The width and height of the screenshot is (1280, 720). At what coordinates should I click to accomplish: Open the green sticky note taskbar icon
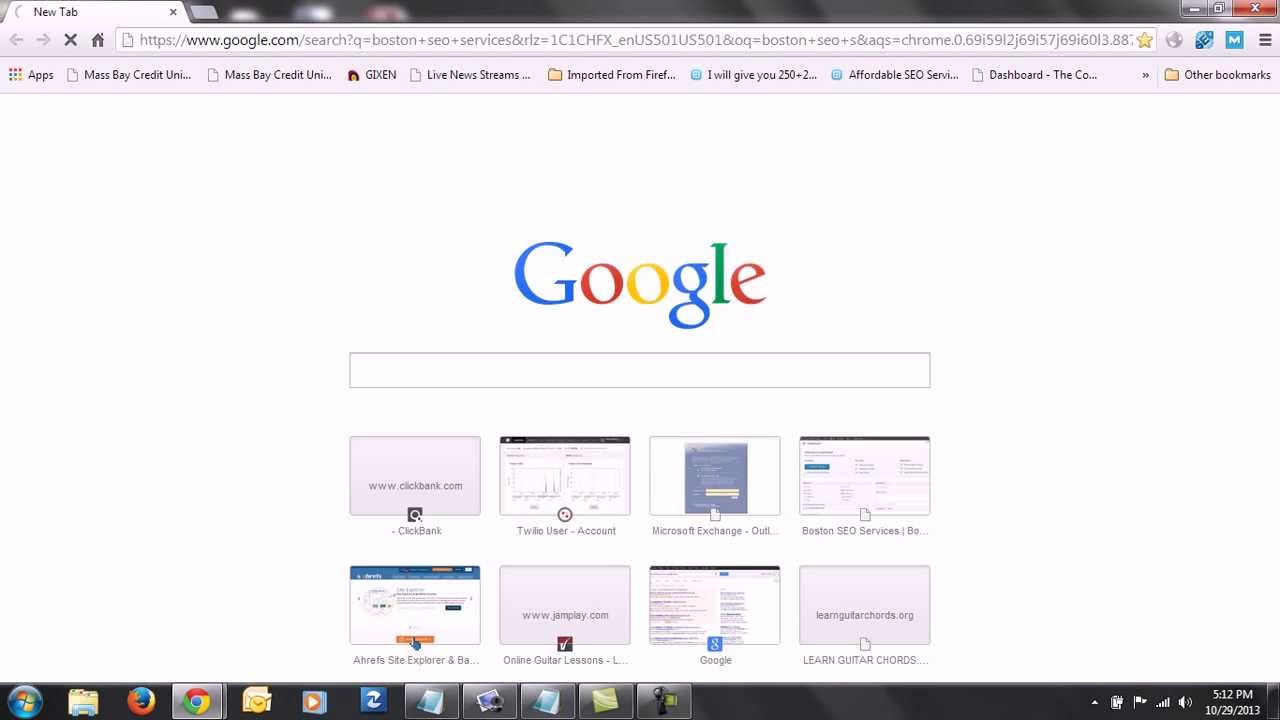605,702
